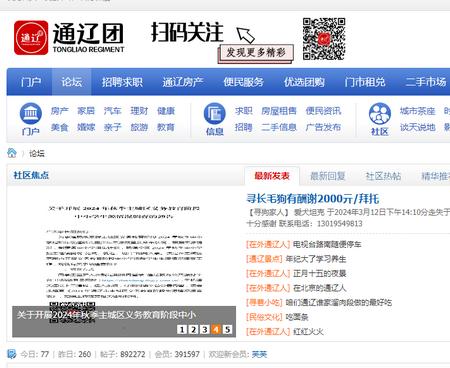The height and width of the screenshot is (368, 450).
Task: Open the 教育 sub-navigation link
Action: click(166, 127)
